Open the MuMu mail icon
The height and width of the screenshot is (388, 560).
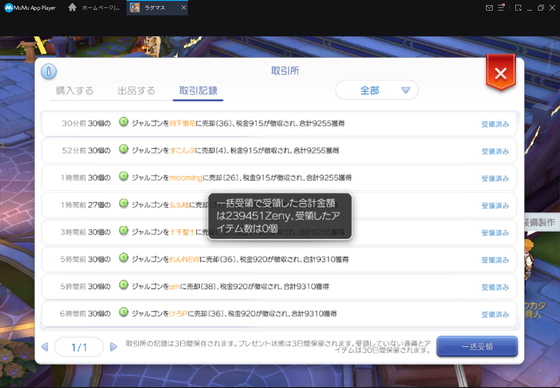(489, 8)
